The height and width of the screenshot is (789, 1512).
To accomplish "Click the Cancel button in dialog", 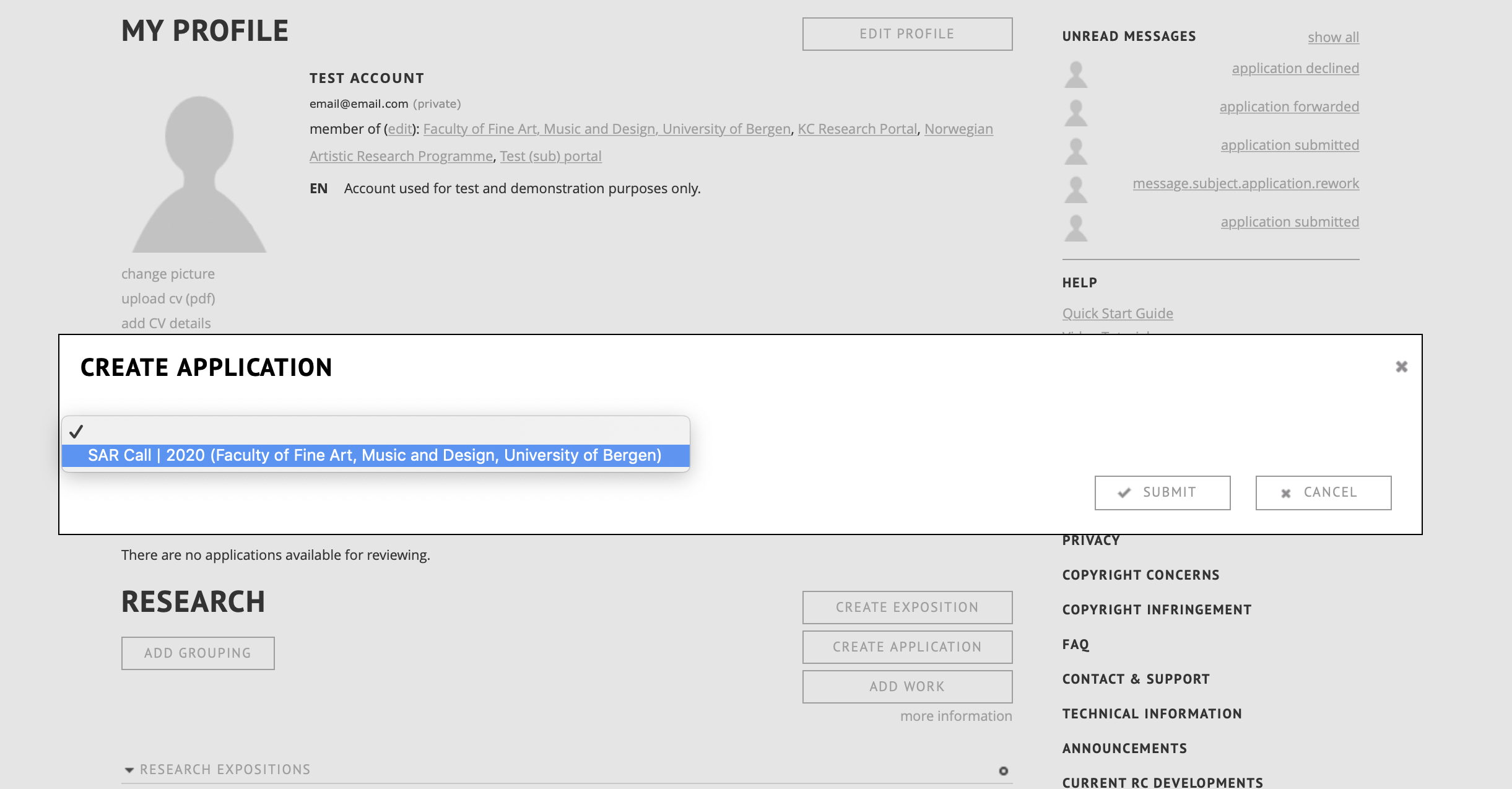I will coord(1323,492).
